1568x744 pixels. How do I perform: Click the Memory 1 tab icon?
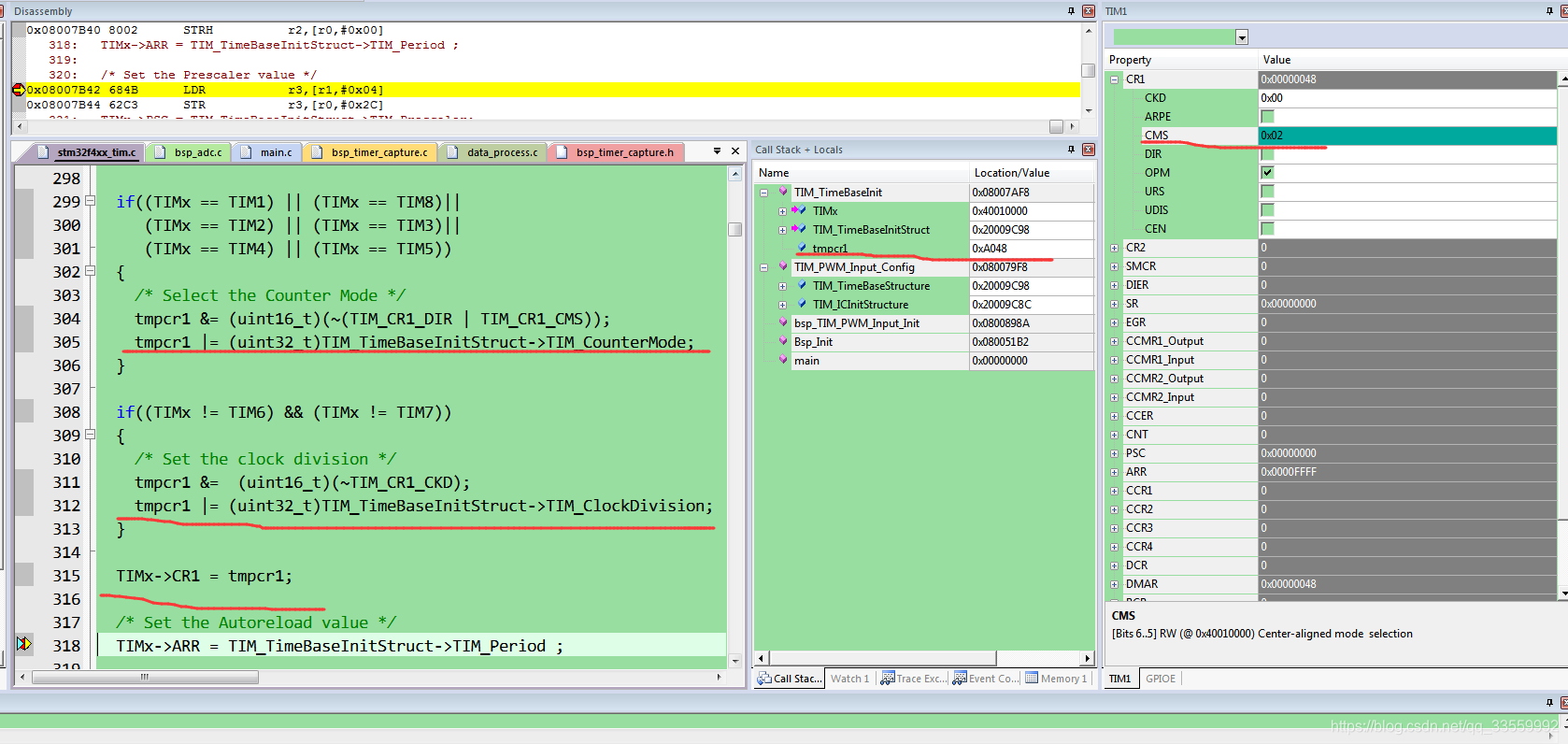tap(1032, 679)
